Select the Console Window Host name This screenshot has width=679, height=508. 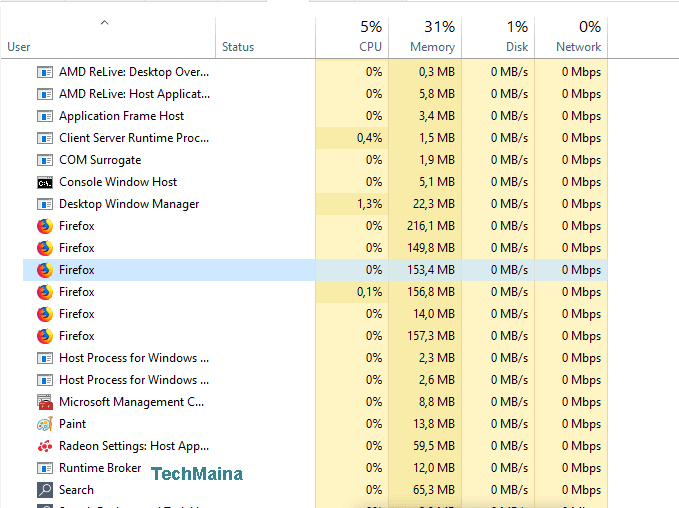[x=118, y=182]
